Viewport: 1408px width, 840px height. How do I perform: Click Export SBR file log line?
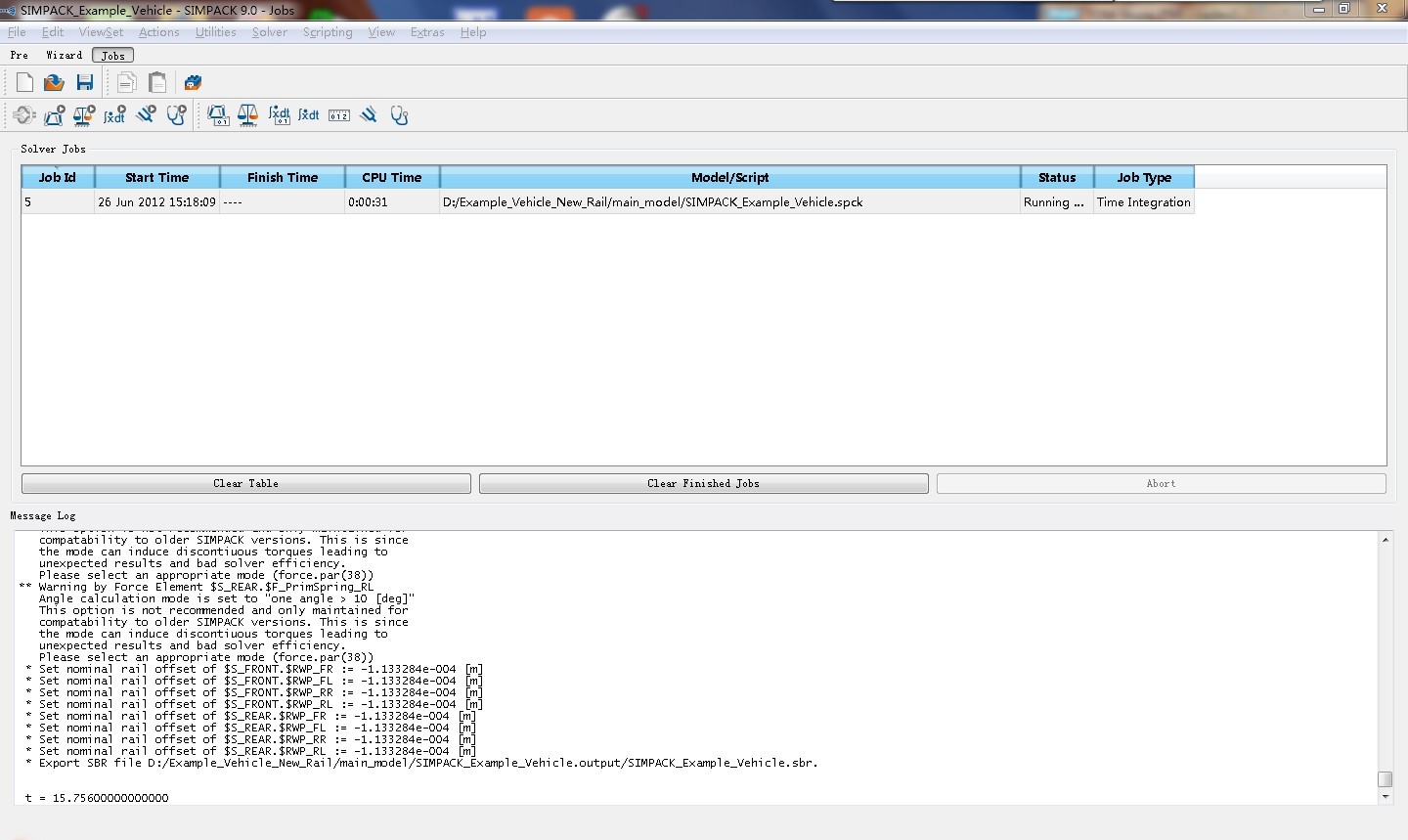click(x=422, y=763)
